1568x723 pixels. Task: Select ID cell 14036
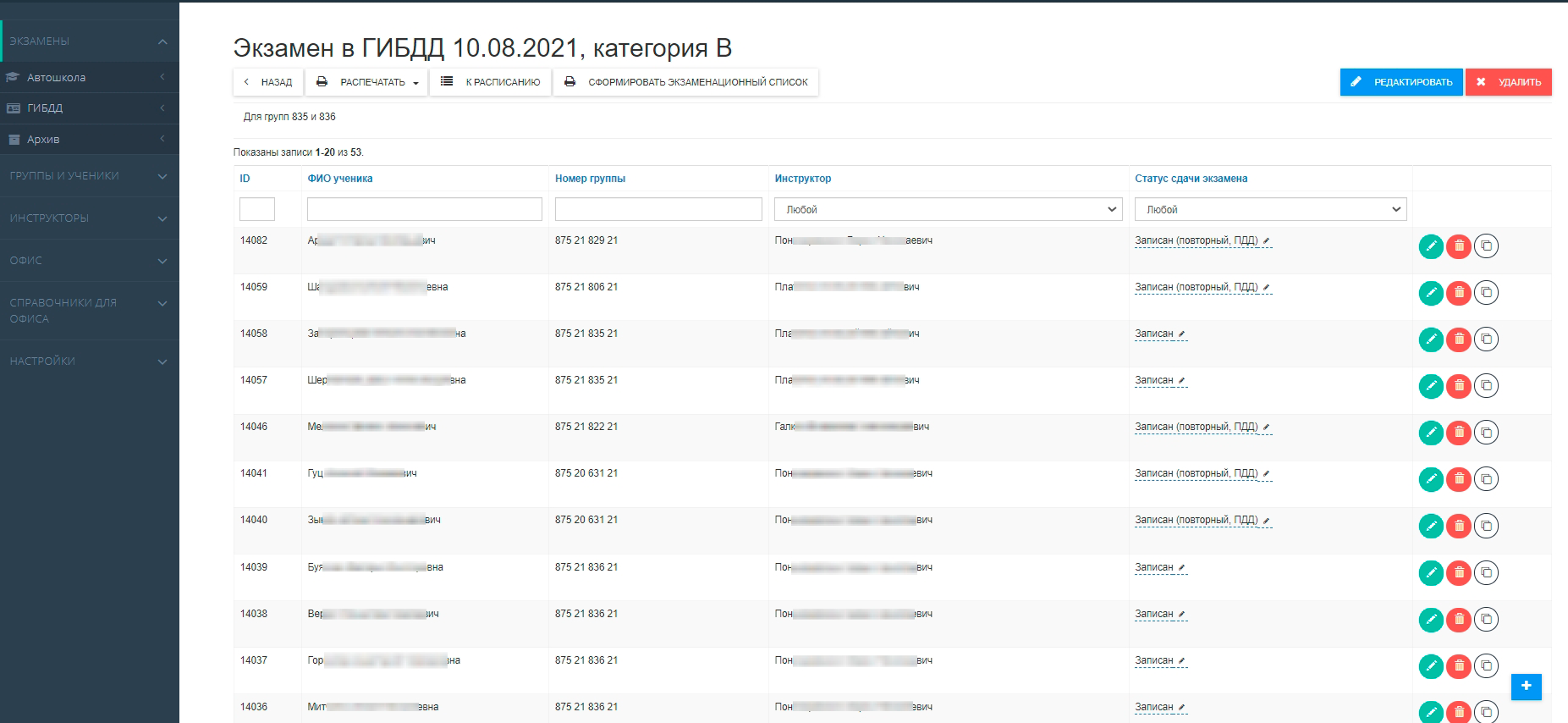click(x=254, y=707)
